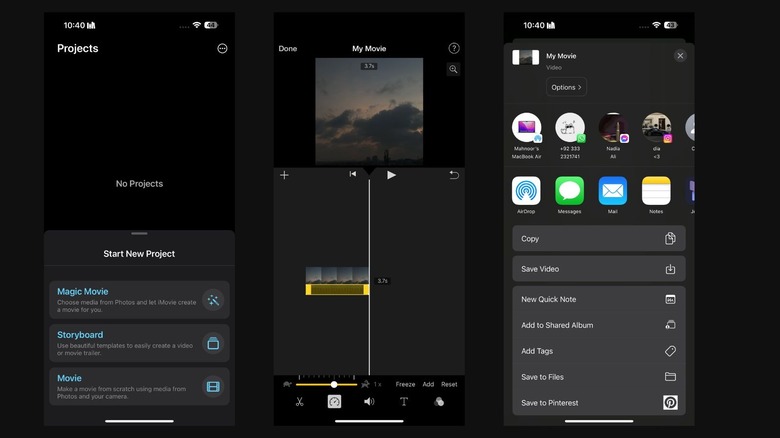Undo the last edit
Image resolution: width=780 pixels, height=438 pixels.
pyautogui.click(x=454, y=175)
